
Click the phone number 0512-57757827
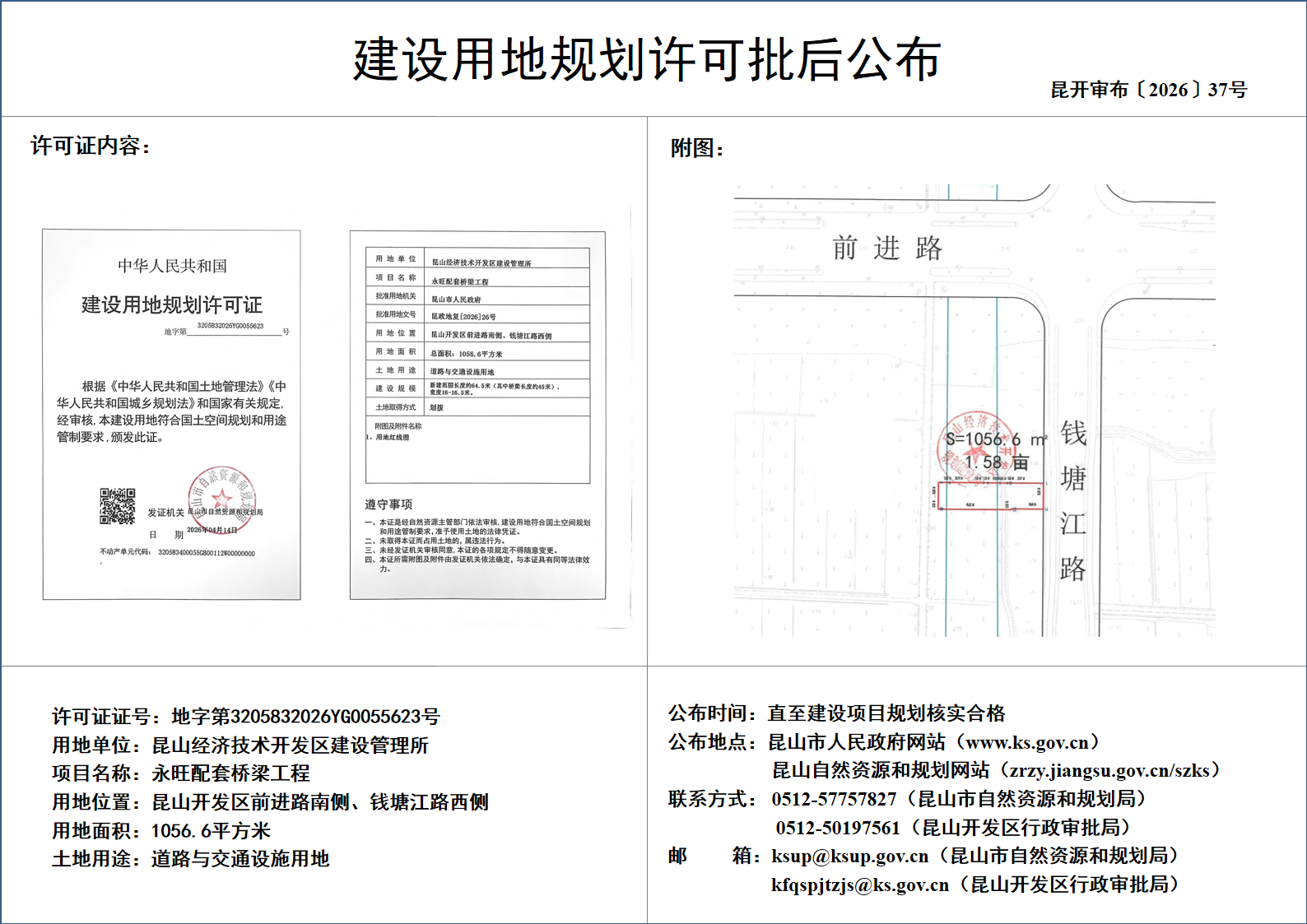[833, 799]
